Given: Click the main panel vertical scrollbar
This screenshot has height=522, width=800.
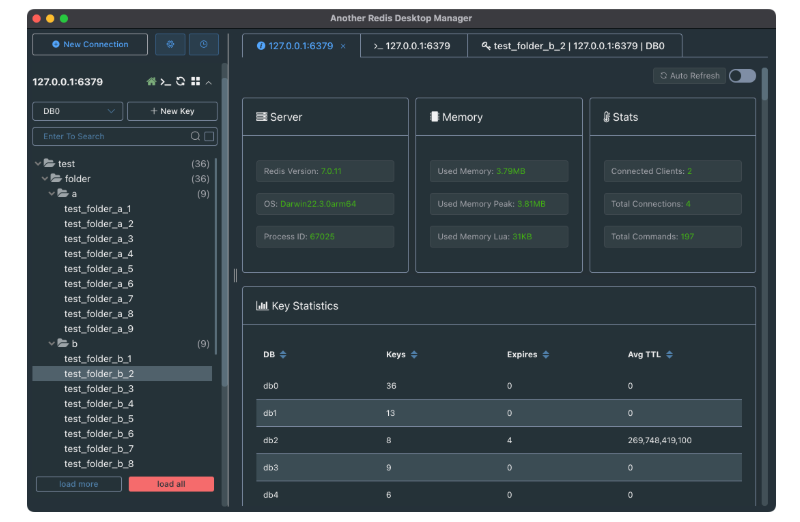Looking at the screenshot, I should click(765, 84).
